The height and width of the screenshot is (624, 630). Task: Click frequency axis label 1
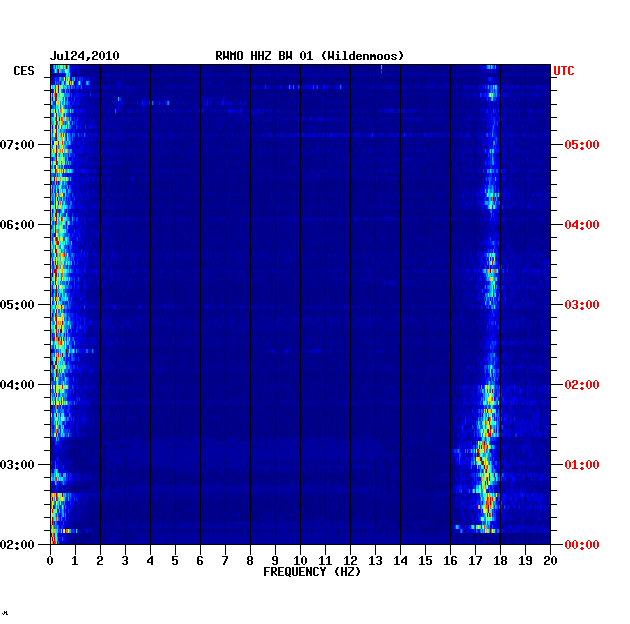pyautogui.click(x=75, y=561)
